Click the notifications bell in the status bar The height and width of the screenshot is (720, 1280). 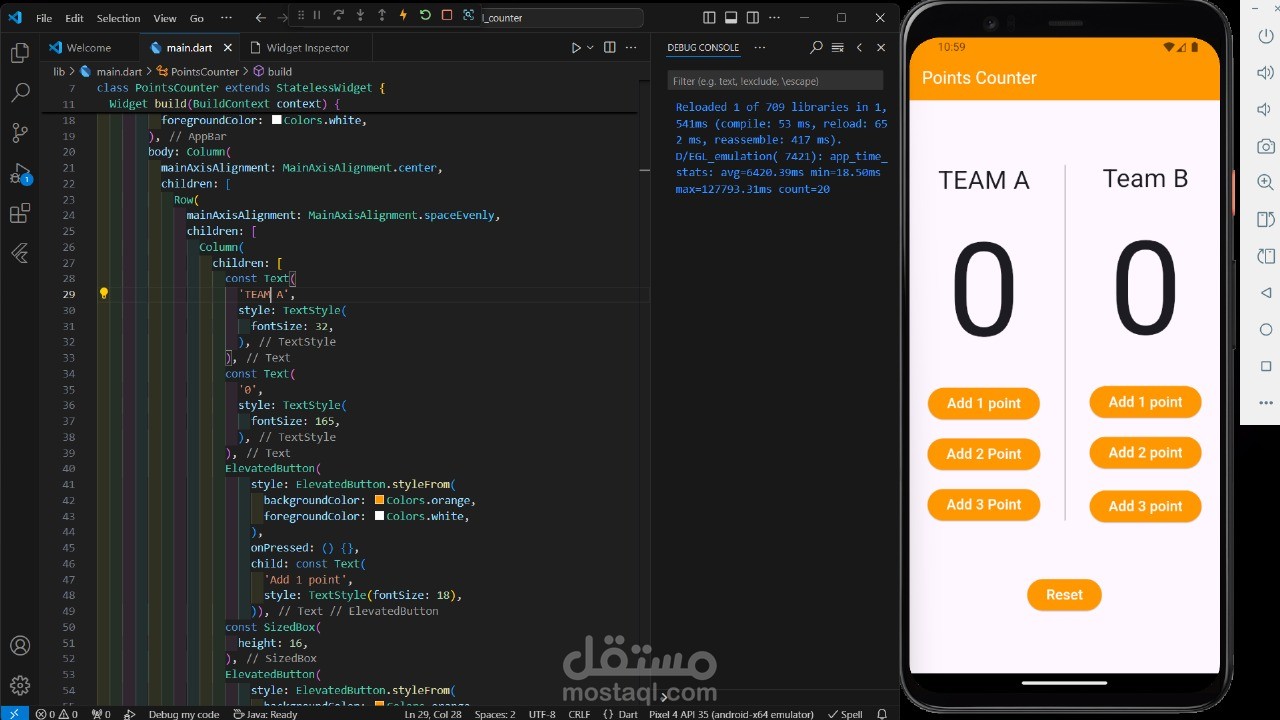(x=882, y=714)
